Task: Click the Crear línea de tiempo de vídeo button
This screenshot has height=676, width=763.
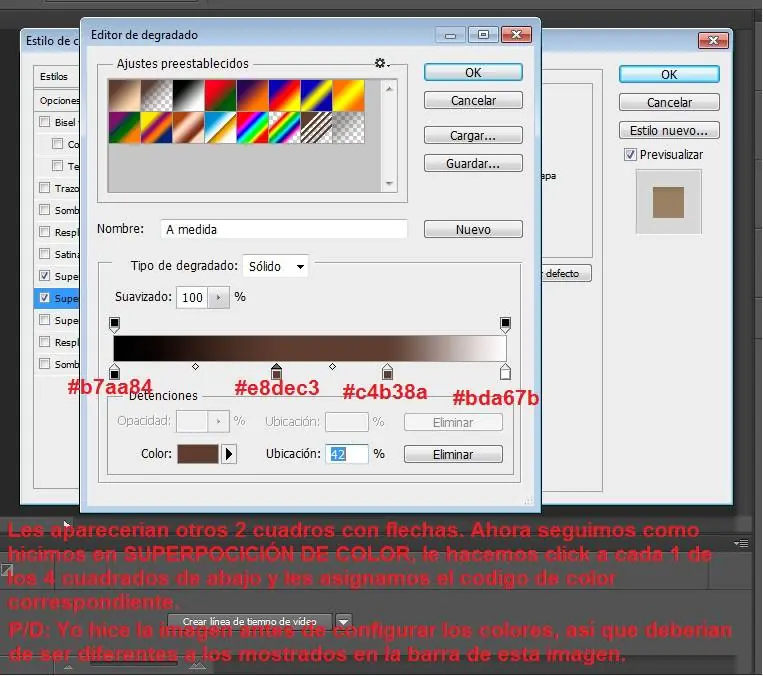Action: point(250,621)
